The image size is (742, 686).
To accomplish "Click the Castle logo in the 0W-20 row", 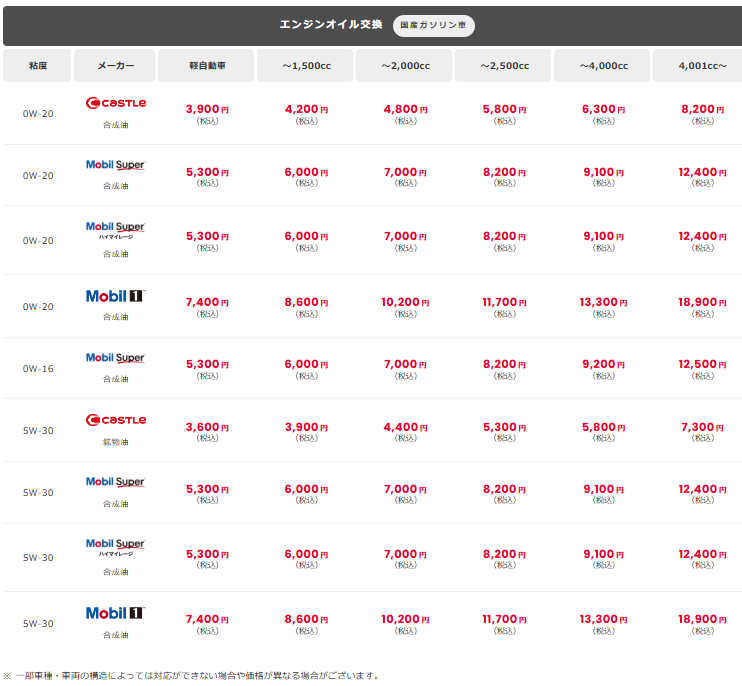I will click(116, 103).
